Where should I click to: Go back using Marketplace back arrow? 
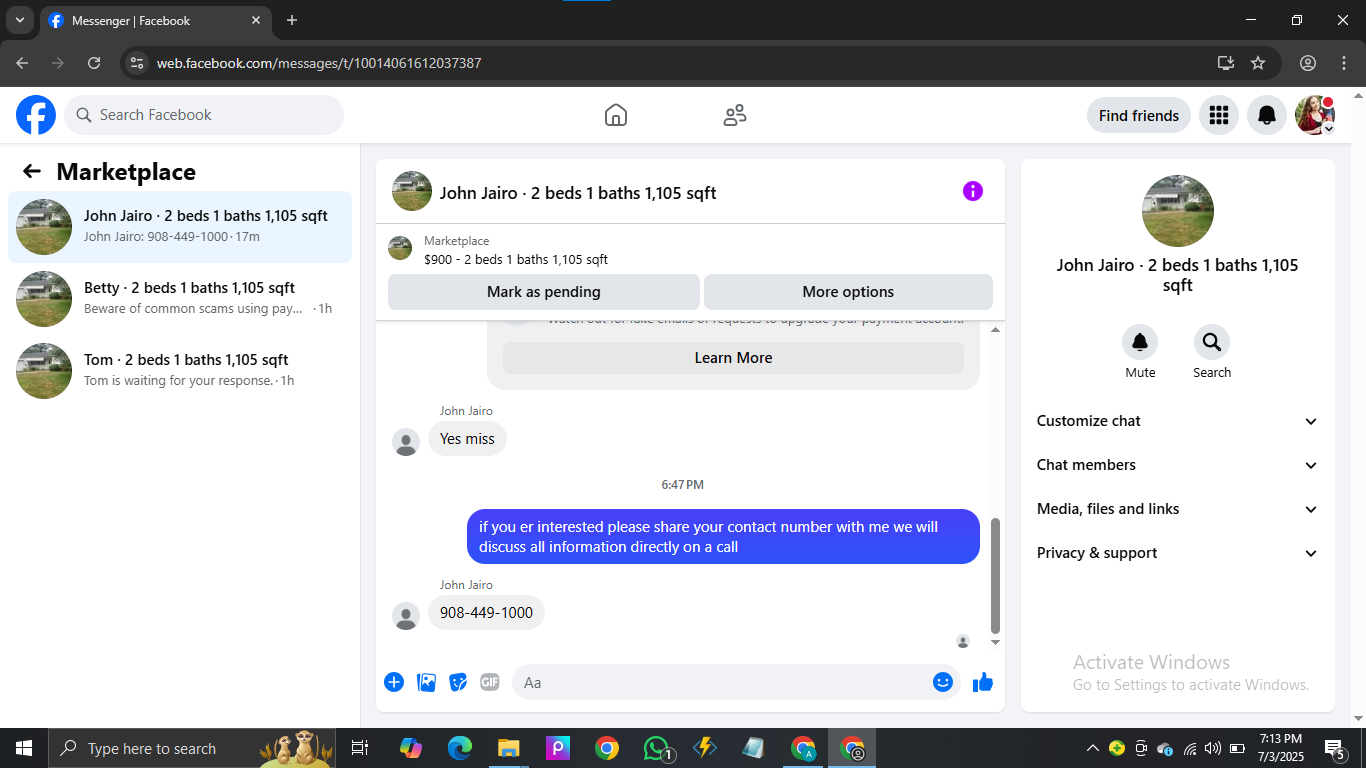click(x=32, y=171)
